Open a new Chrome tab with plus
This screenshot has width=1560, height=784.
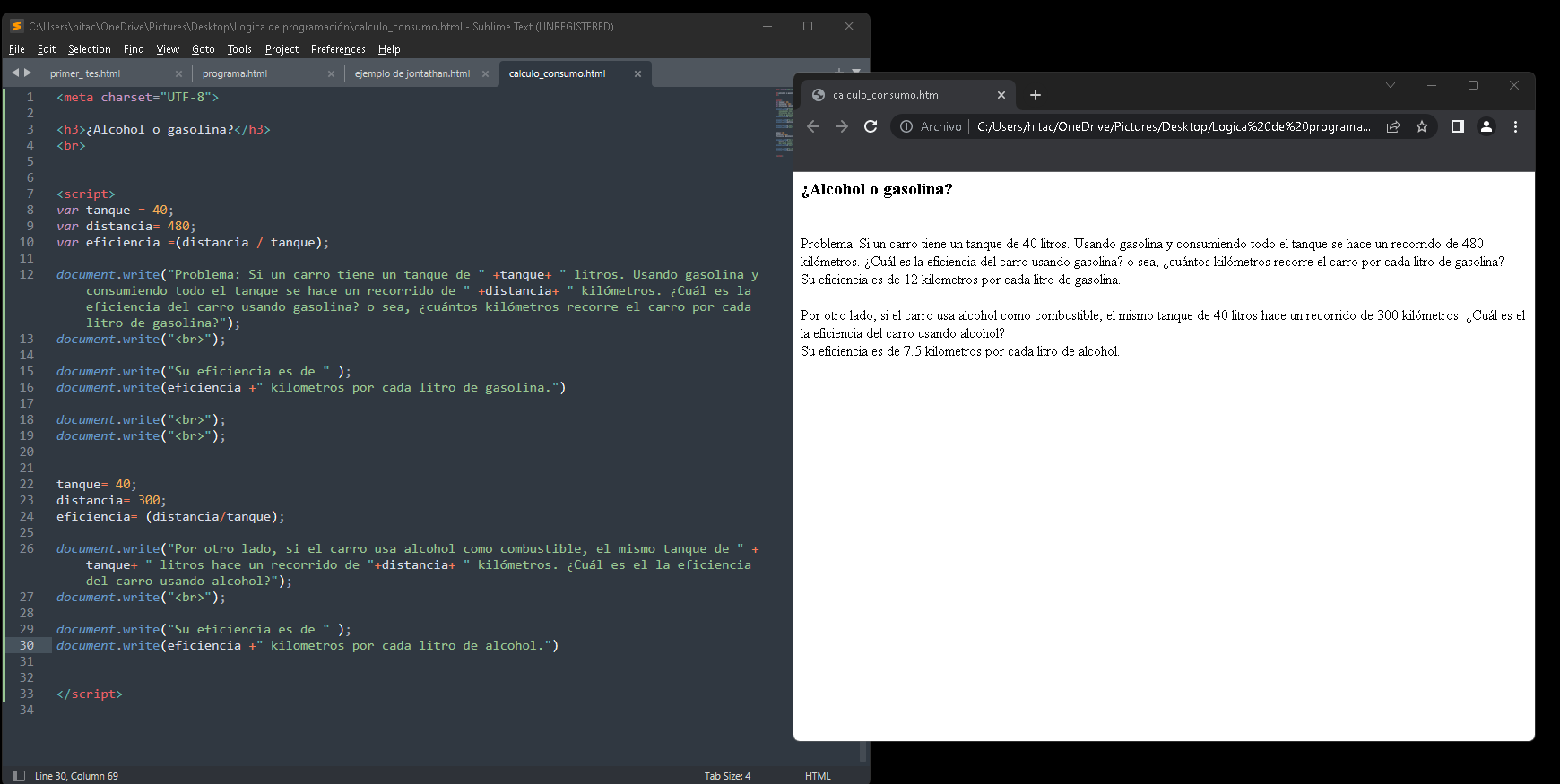[1035, 95]
